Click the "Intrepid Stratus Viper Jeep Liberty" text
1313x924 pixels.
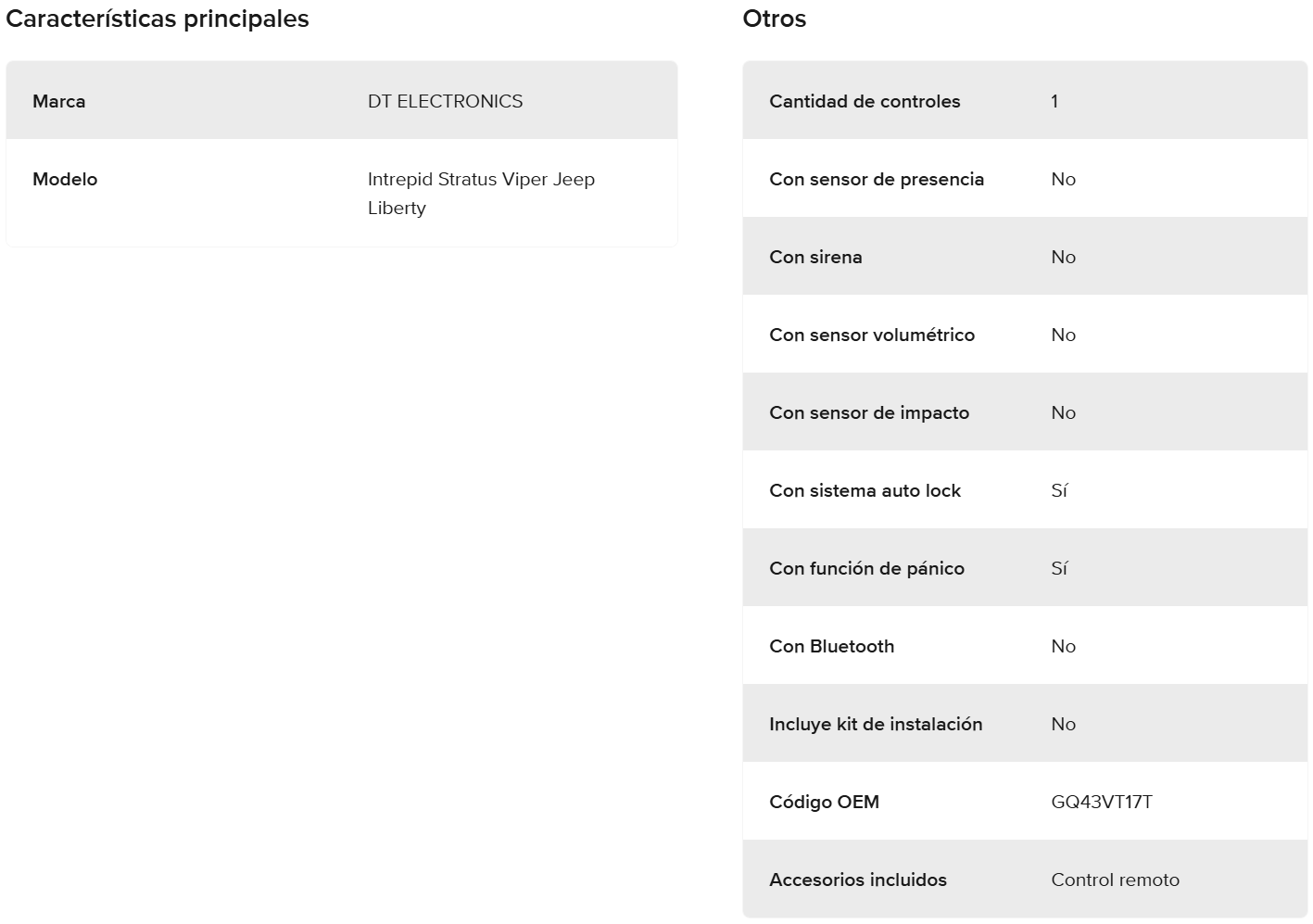coord(480,193)
